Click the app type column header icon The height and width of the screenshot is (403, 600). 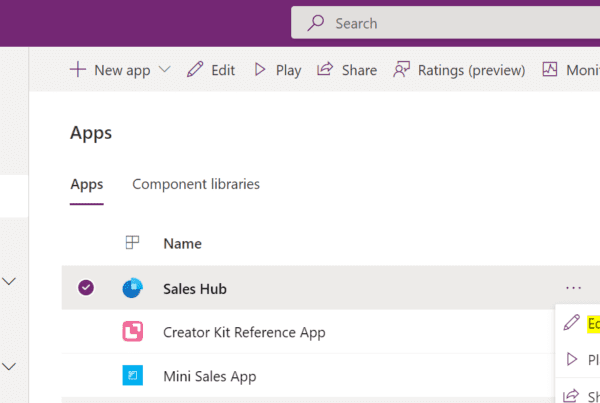coord(132,243)
